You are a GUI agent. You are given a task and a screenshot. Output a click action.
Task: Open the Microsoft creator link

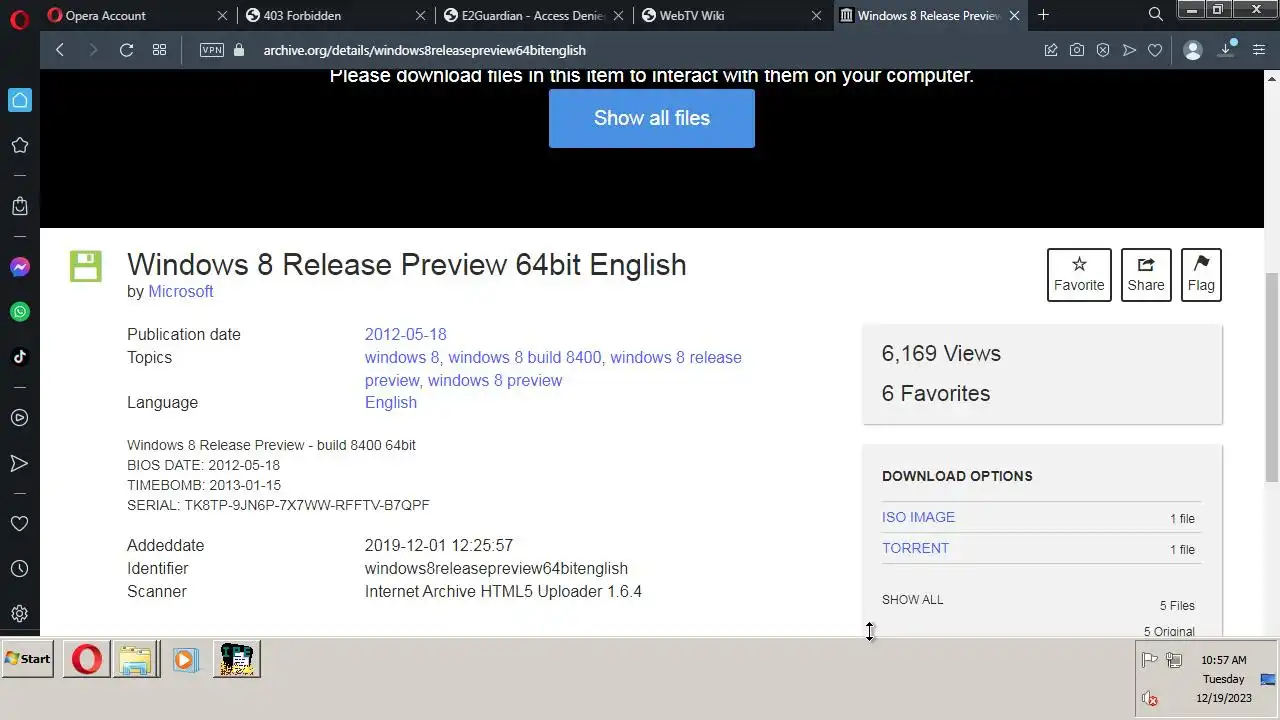(181, 292)
